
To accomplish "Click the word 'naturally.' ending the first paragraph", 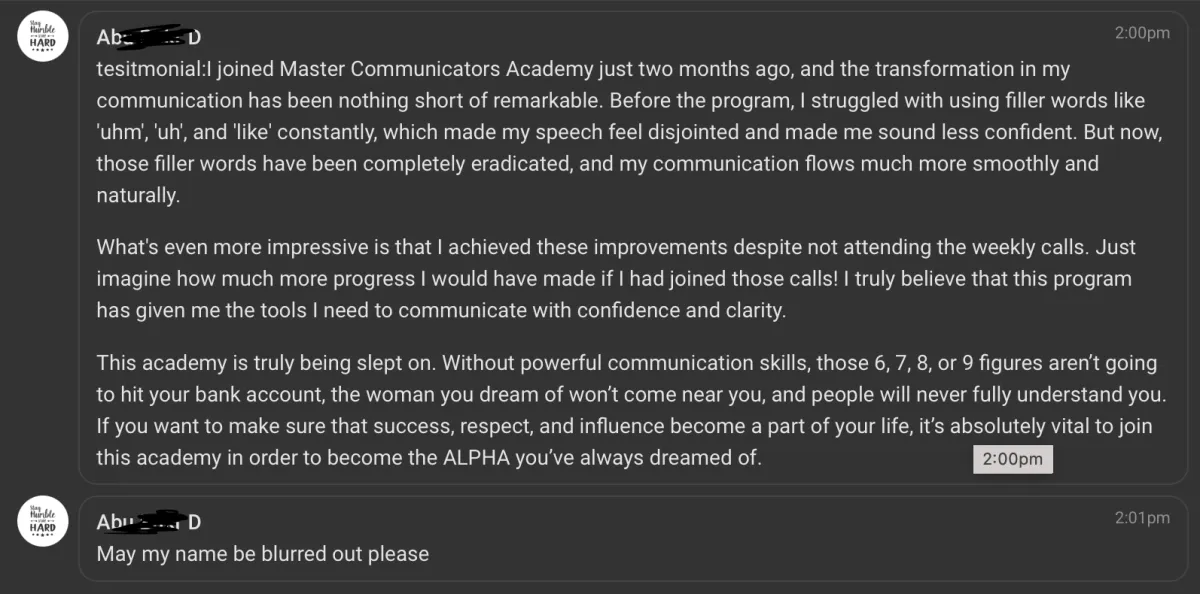I will pos(138,196).
